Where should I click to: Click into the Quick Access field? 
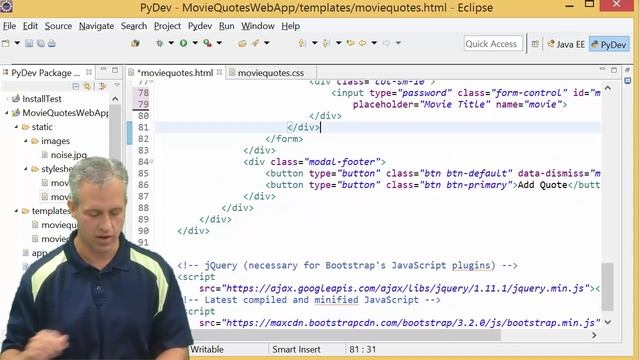coord(493,44)
